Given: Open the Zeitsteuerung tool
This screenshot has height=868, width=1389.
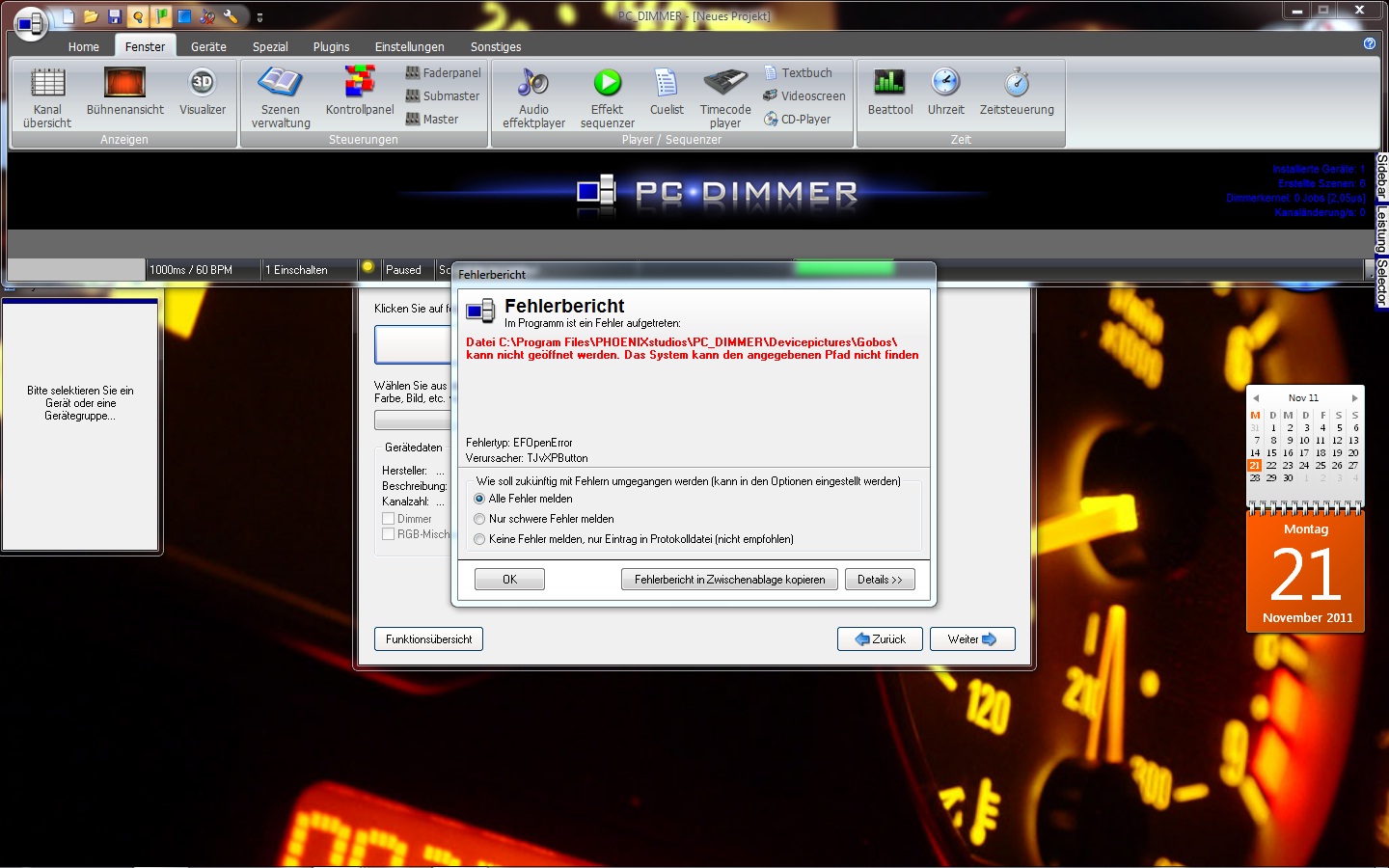Looking at the screenshot, I should (x=1017, y=94).
